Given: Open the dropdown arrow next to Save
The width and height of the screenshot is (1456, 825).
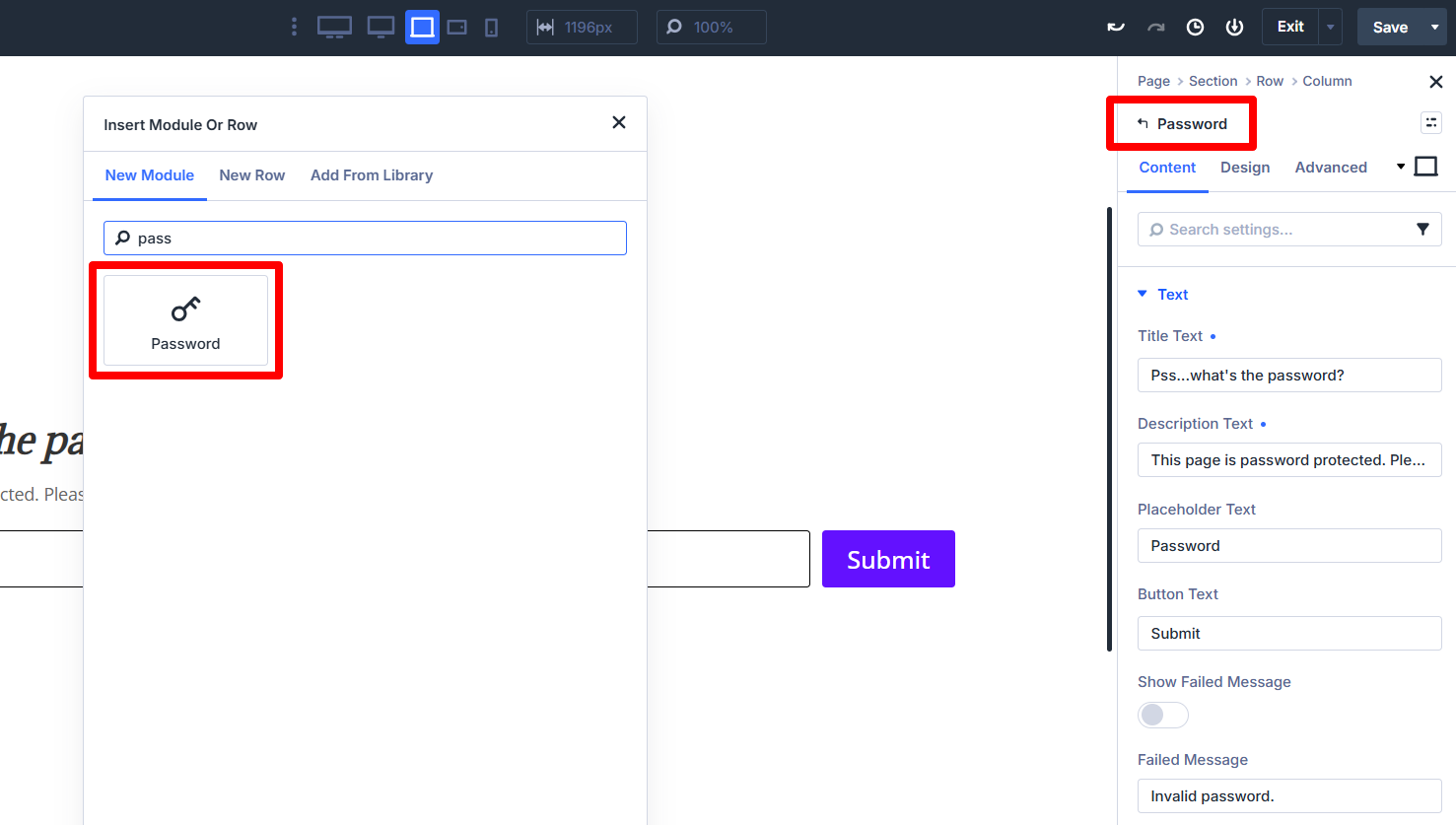Looking at the screenshot, I should (1434, 27).
